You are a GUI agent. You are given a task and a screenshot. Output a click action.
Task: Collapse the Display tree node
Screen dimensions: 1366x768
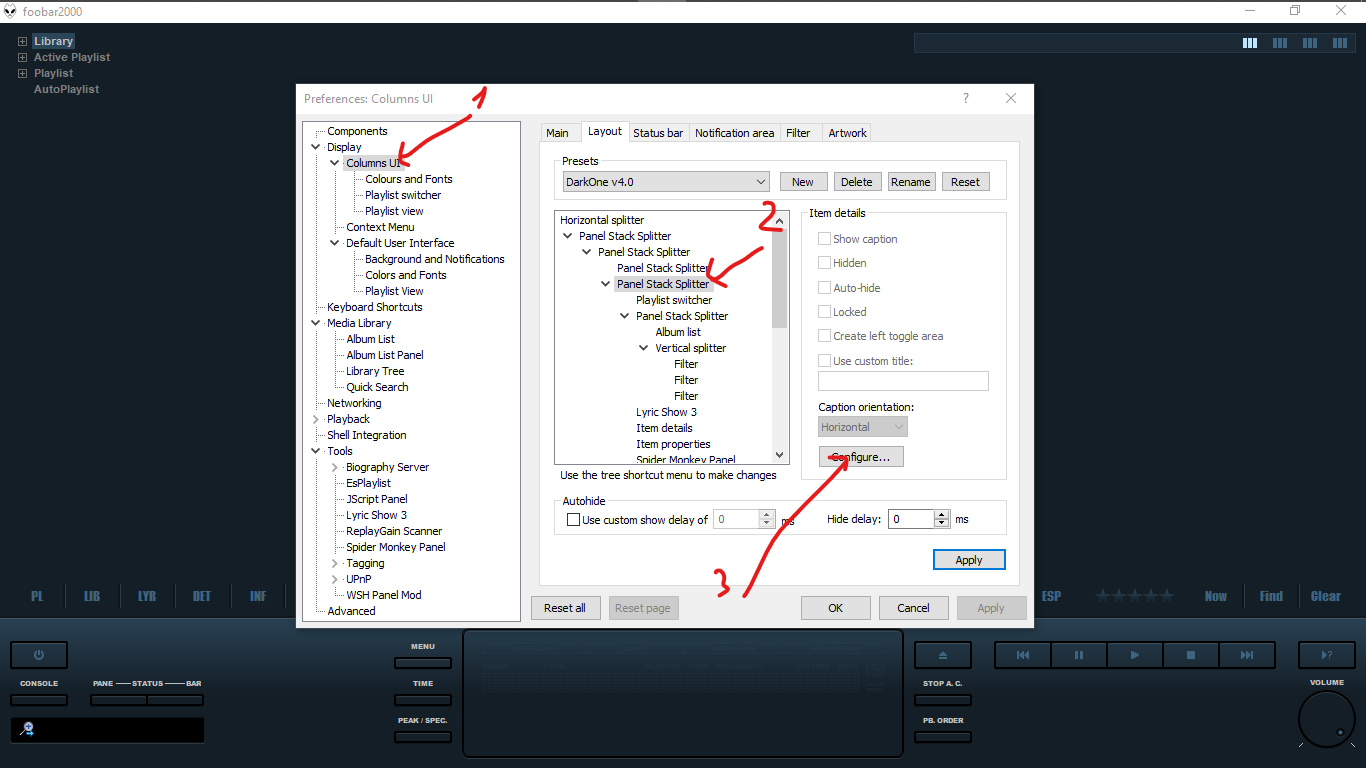point(316,147)
